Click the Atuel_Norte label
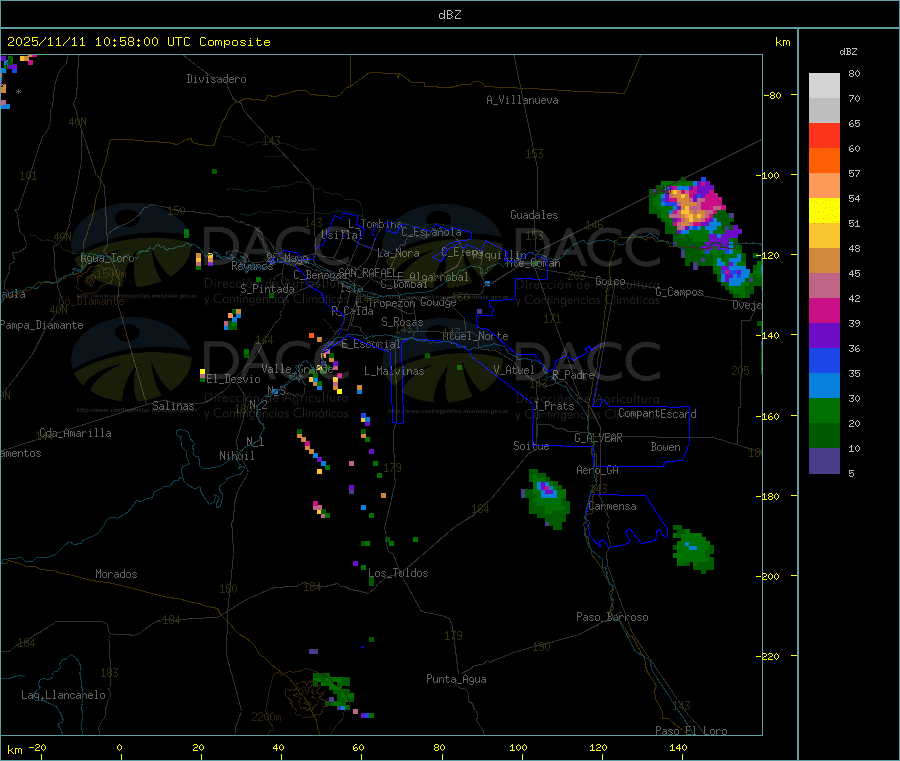This screenshot has width=900, height=761. [x=475, y=336]
